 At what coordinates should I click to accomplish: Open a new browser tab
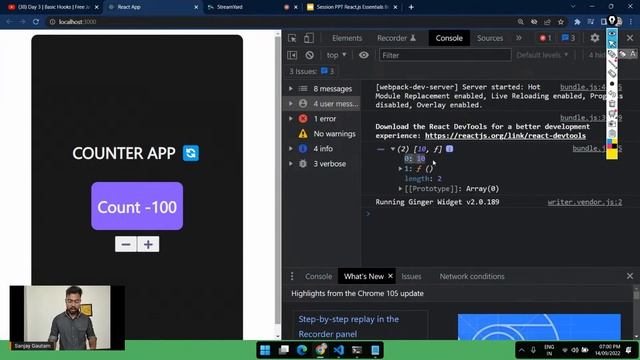(411, 7)
